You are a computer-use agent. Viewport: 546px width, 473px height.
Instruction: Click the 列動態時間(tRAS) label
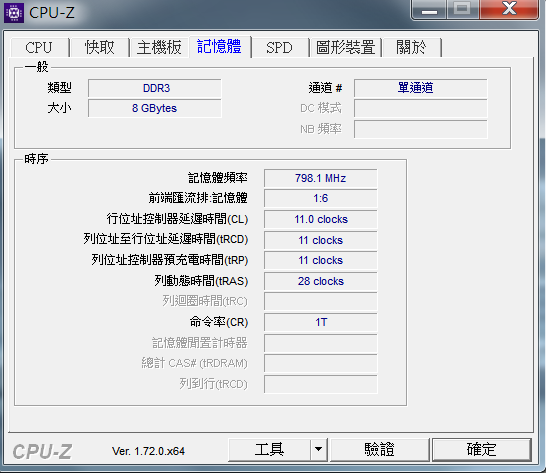pyautogui.click(x=202, y=281)
